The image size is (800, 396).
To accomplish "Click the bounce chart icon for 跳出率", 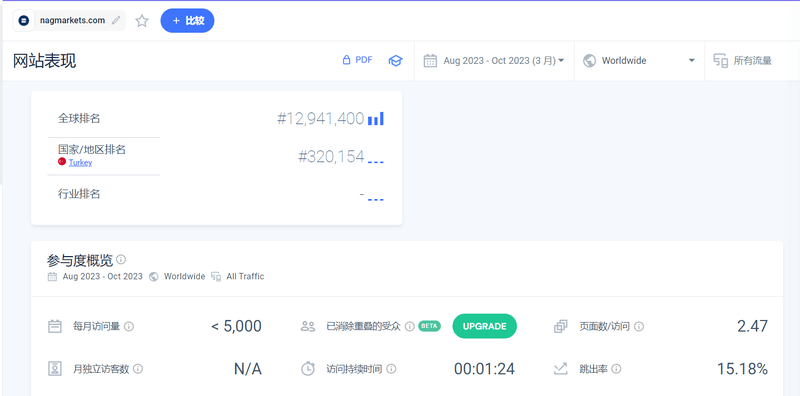I will [x=561, y=368].
